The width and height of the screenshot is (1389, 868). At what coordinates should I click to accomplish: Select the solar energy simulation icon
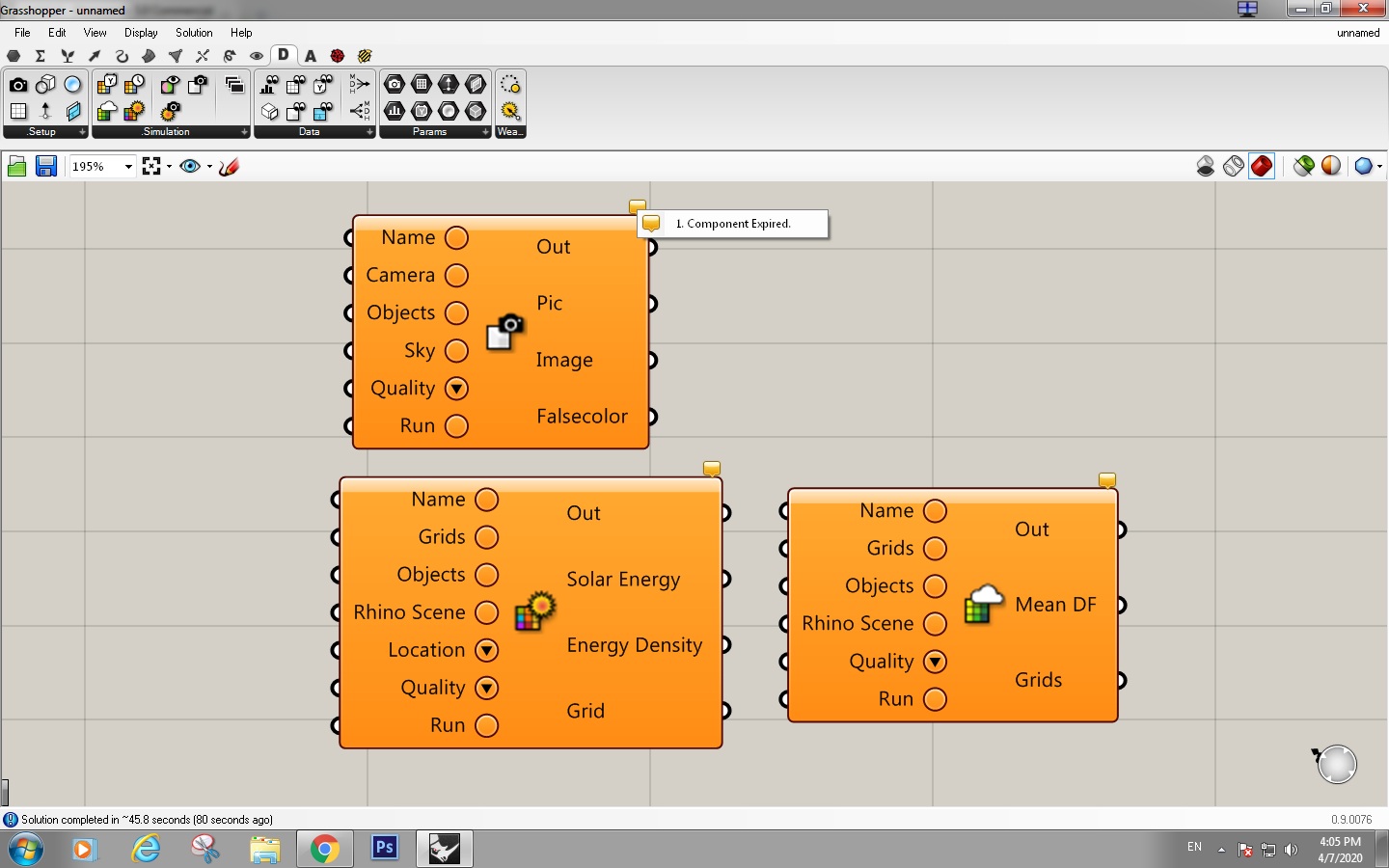click(134, 112)
